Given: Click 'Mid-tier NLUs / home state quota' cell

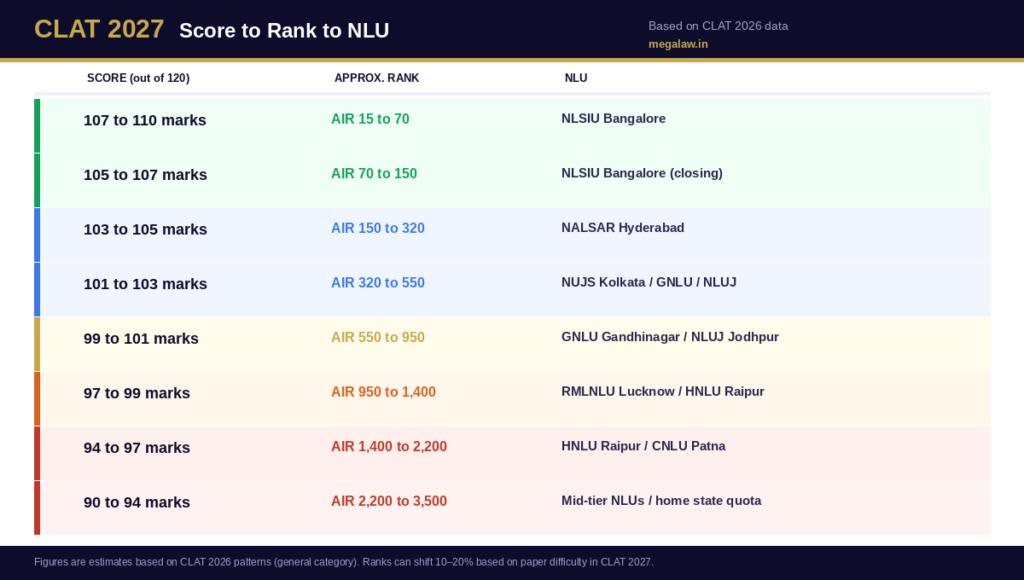Looking at the screenshot, I should (x=662, y=500).
